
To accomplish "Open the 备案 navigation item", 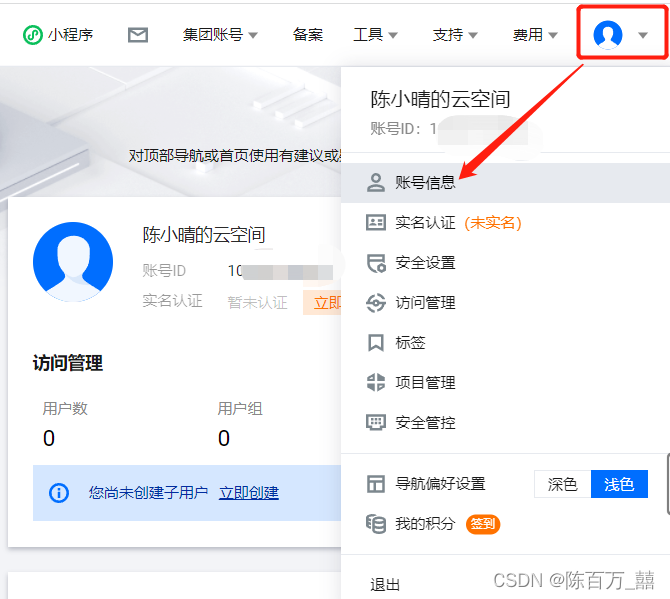I will (308, 35).
